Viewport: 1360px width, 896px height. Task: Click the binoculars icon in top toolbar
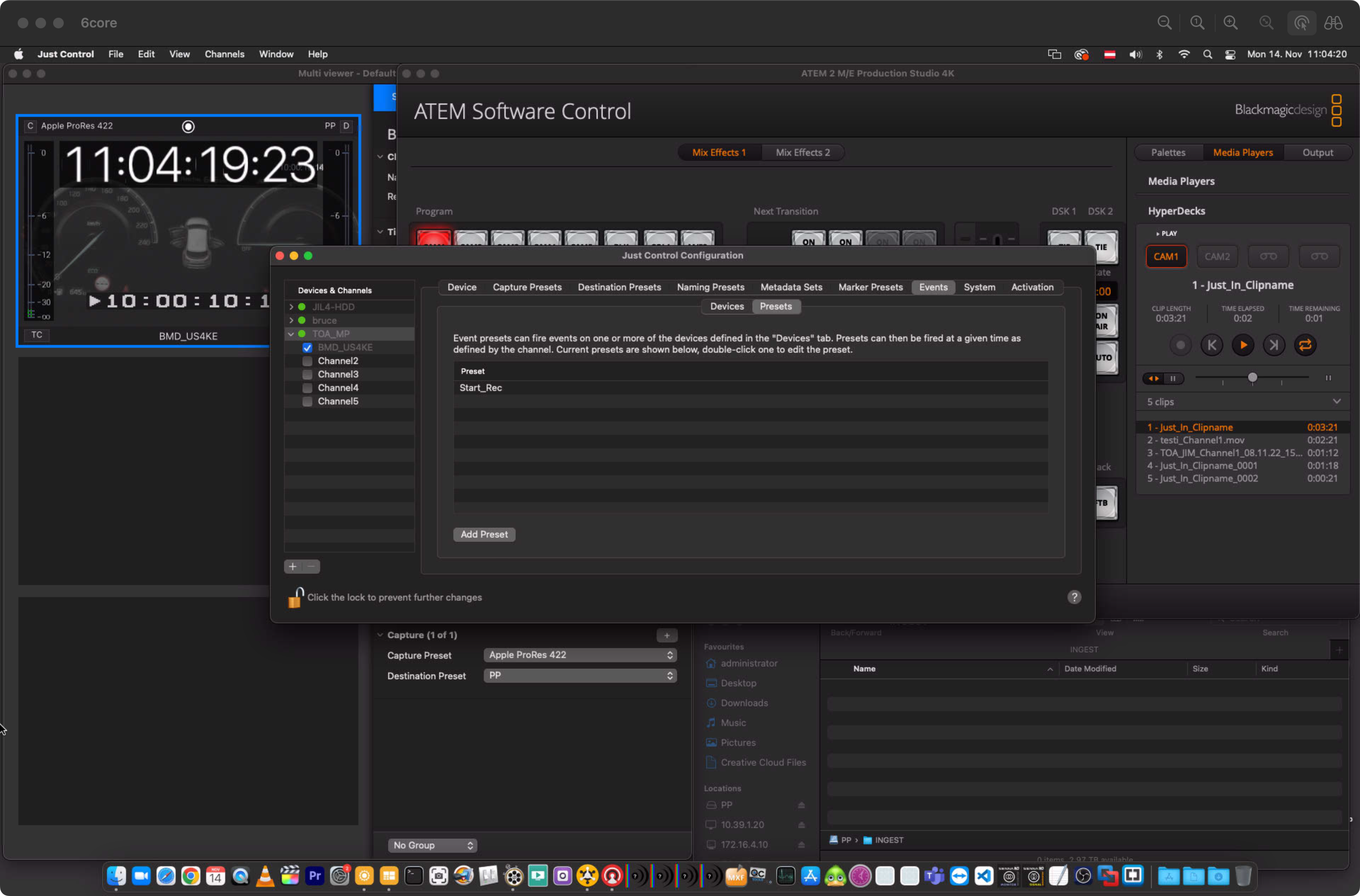(1333, 23)
